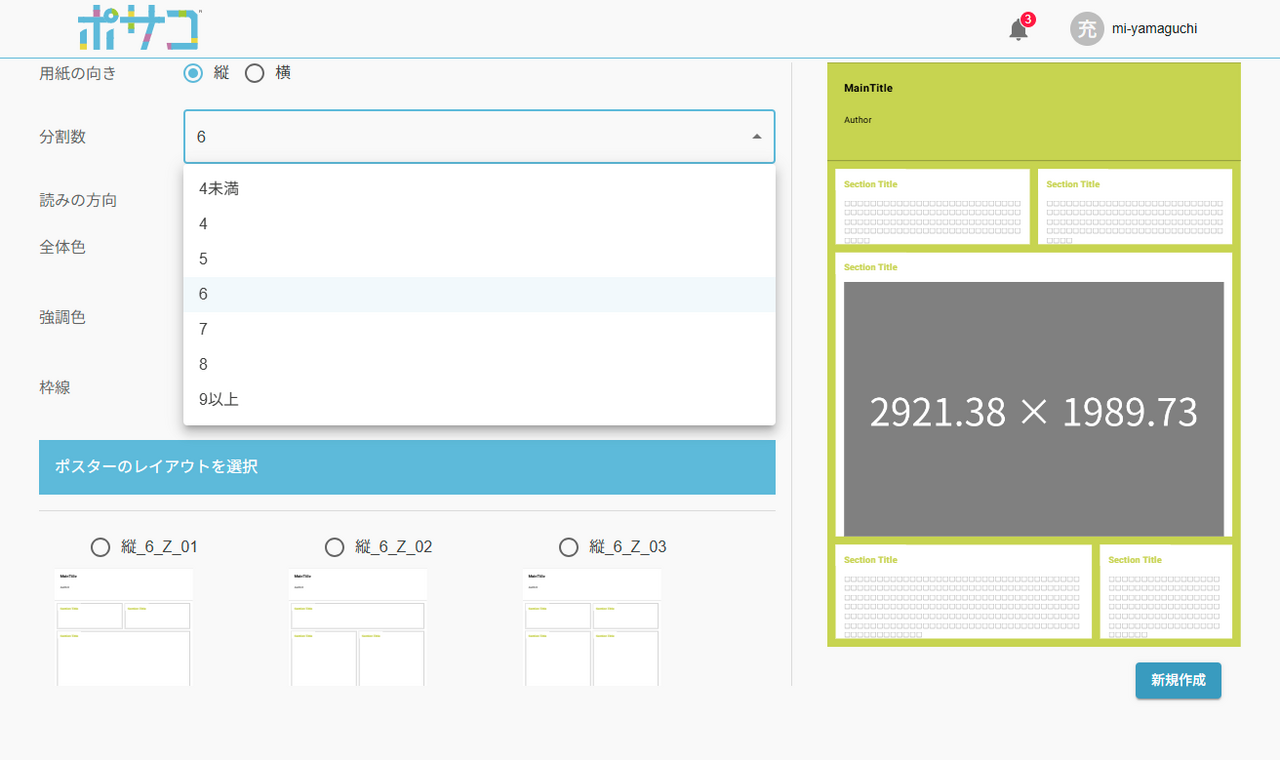Image resolution: width=1280 pixels, height=760 pixels.
Task: Choose the 縦_6_Z_03 layout radio button
Action: click(569, 547)
